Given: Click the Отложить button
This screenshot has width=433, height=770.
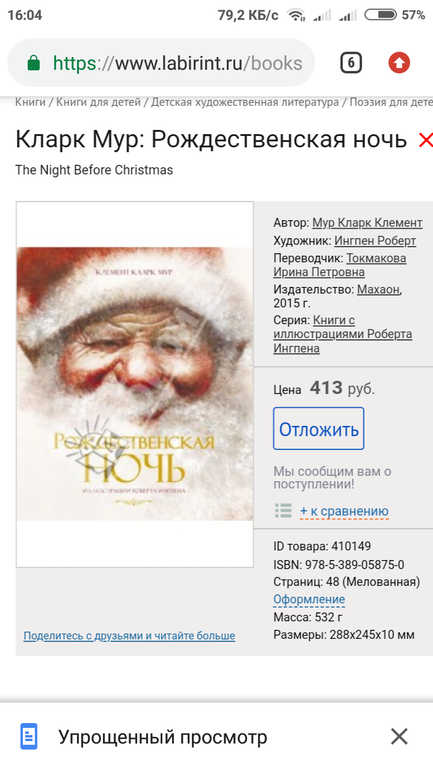Looking at the screenshot, I should click(319, 428).
